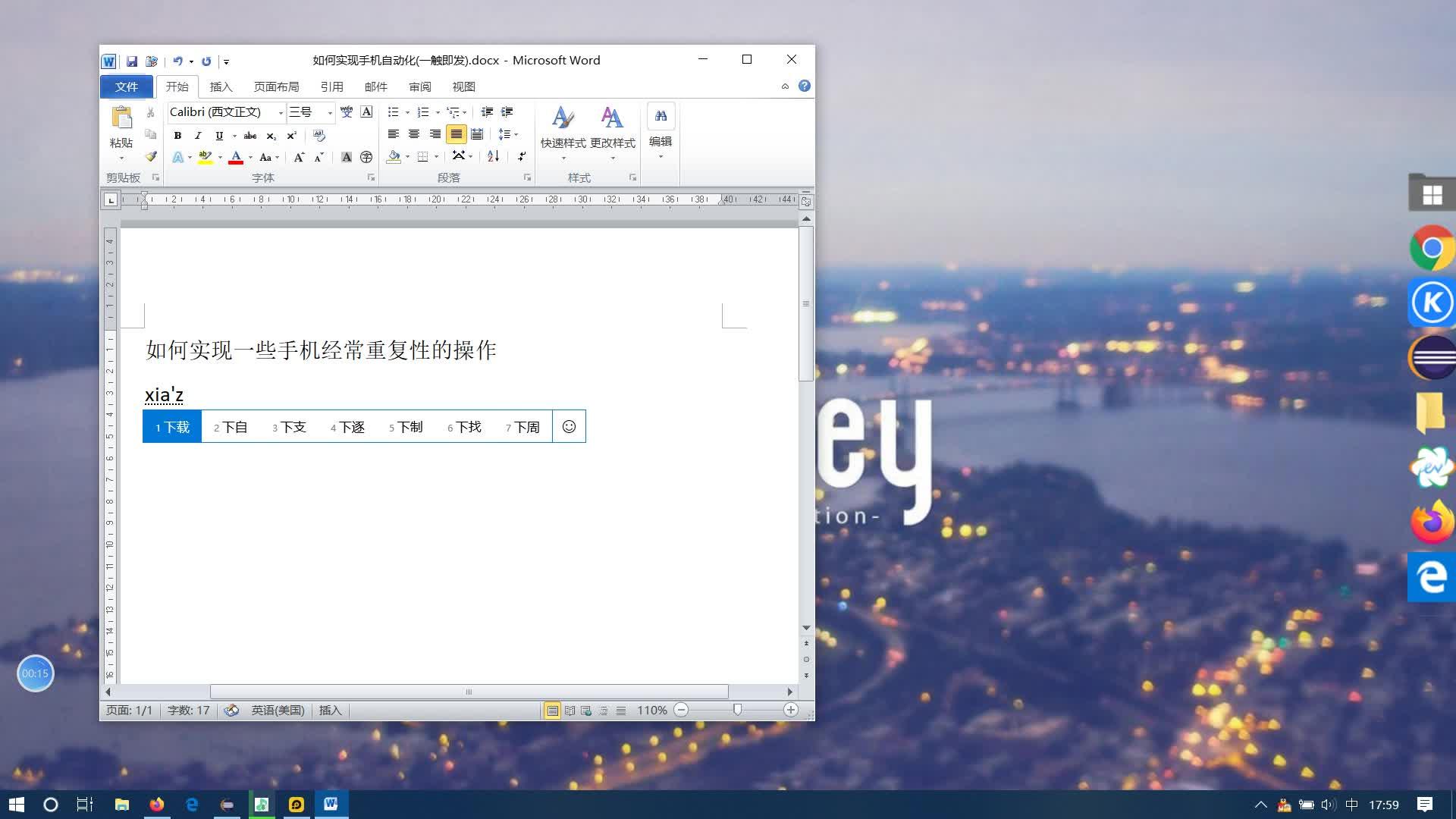
Task: Click the Enclosed Character (字) icon
Action: (x=366, y=157)
